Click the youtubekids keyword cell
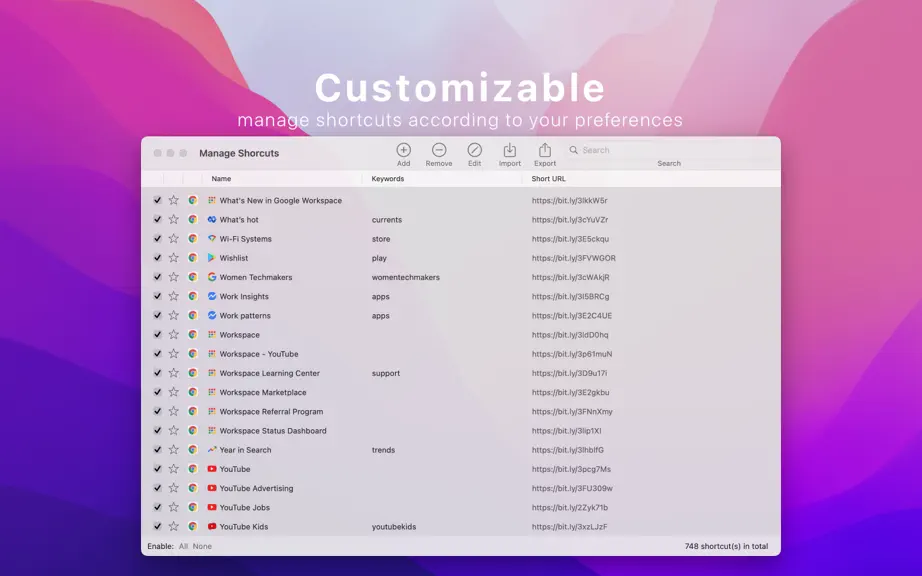922x576 pixels. tap(393, 527)
